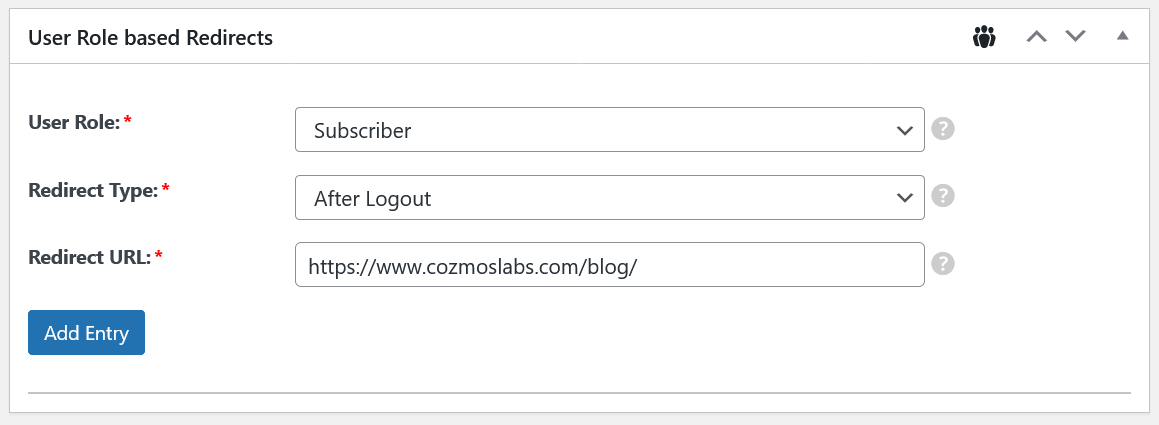Open the Redirect Type dropdown showing After Logout
Screen dimensions: 1159x425
pyautogui.click(x=600, y=198)
